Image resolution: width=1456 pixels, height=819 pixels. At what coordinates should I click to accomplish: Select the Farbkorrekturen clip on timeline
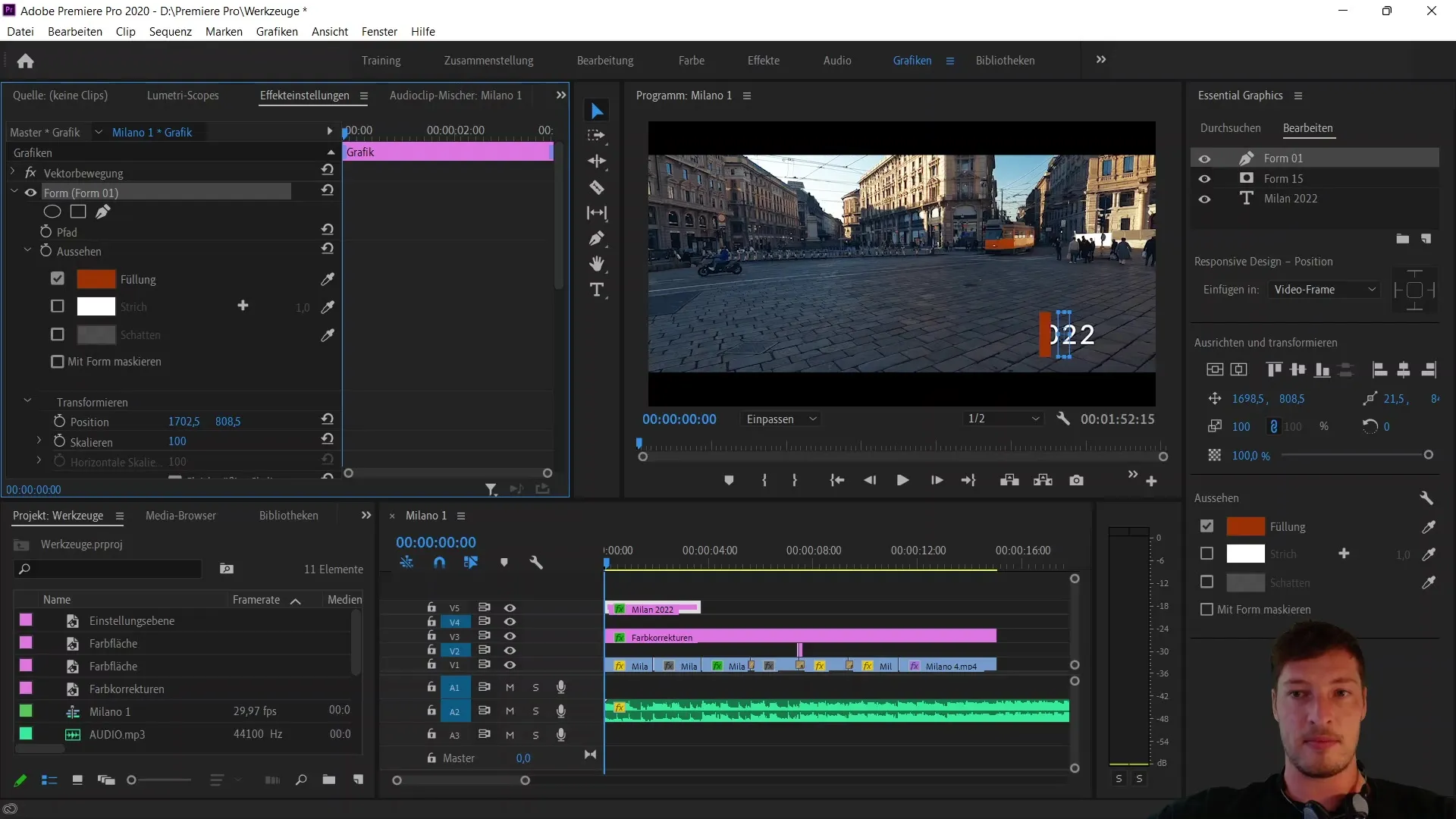pos(800,637)
